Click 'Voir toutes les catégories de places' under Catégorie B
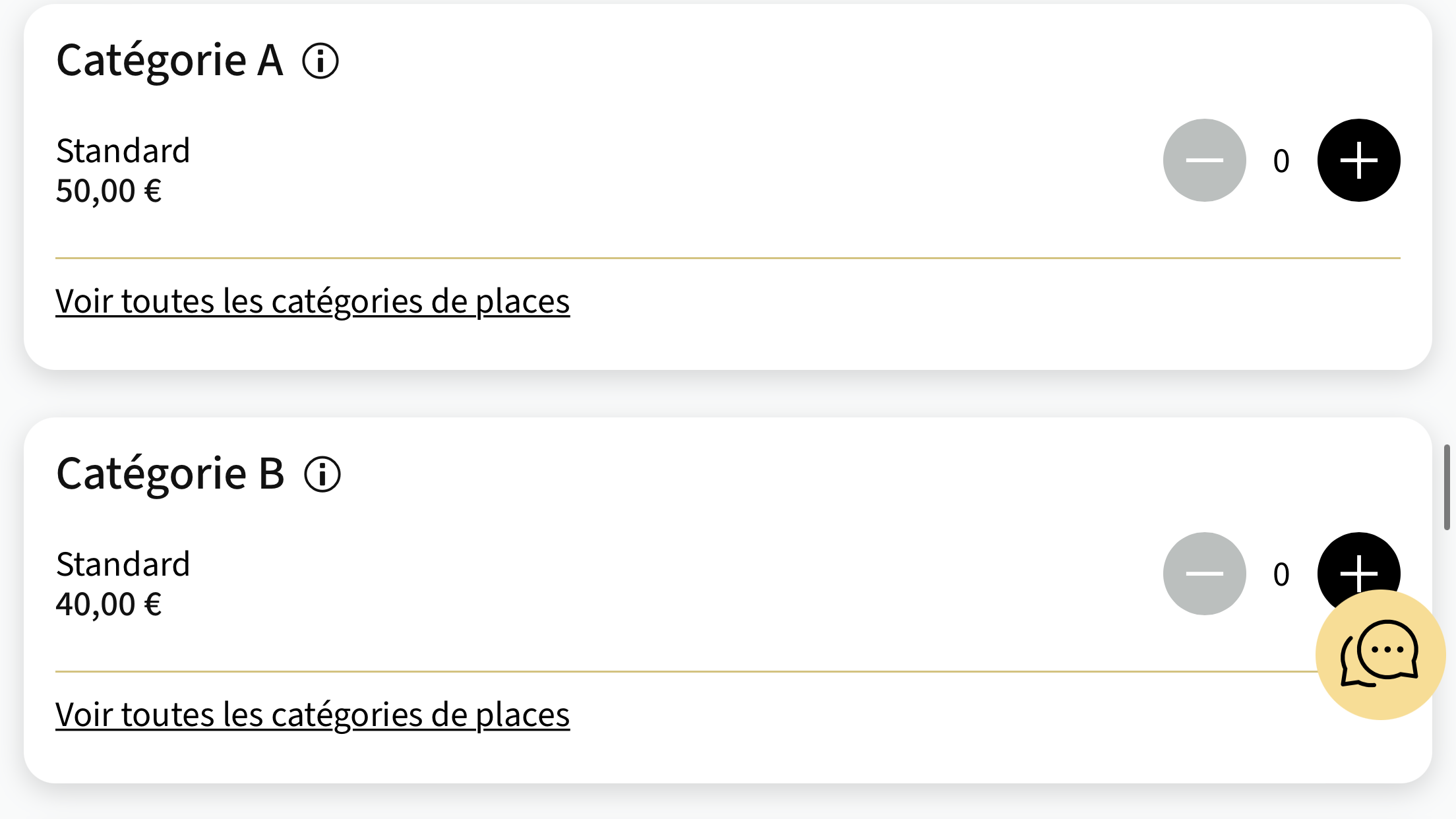Image resolution: width=1456 pixels, height=819 pixels. (313, 715)
